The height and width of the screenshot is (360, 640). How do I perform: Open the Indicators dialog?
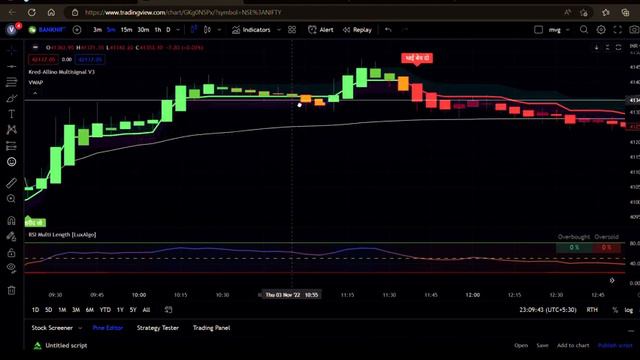pyautogui.click(x=251, y=30)
